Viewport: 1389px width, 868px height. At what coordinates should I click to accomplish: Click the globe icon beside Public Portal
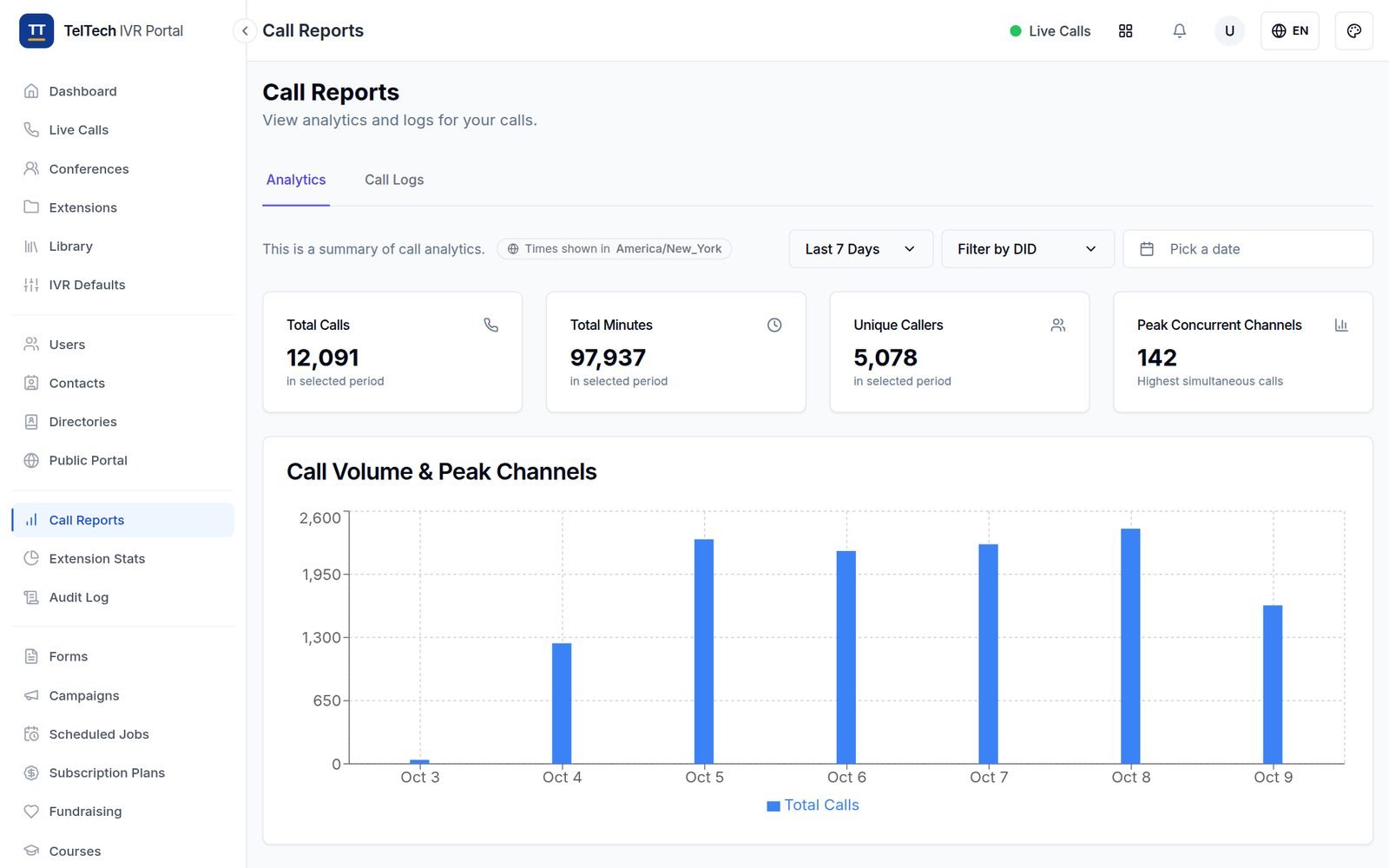click(x=31, y=460)
